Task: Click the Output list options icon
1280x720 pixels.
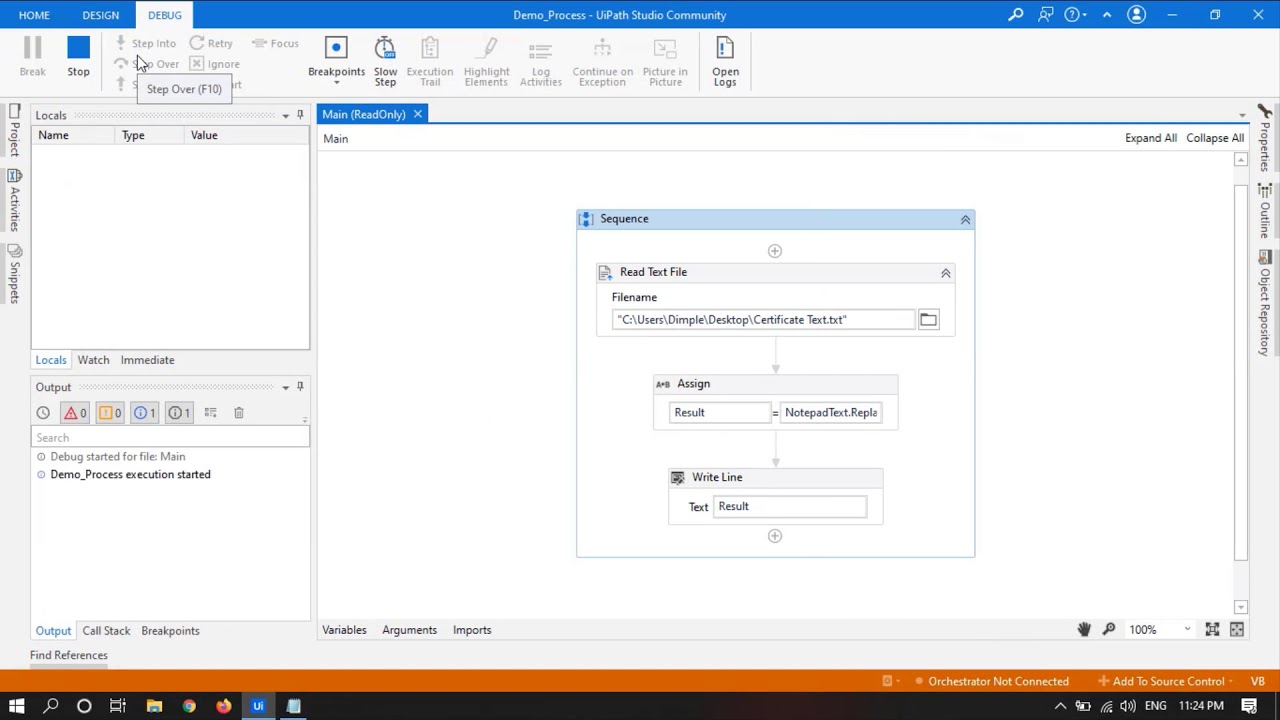Action: click(x=210, y=412)
